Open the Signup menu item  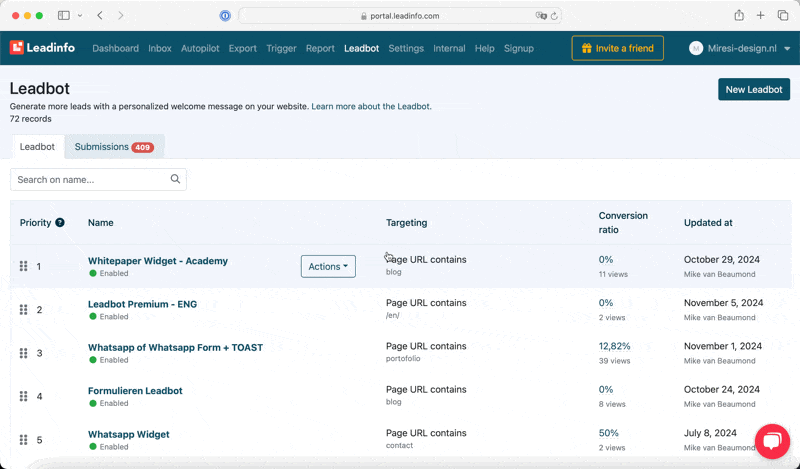(x=519, y=48)
